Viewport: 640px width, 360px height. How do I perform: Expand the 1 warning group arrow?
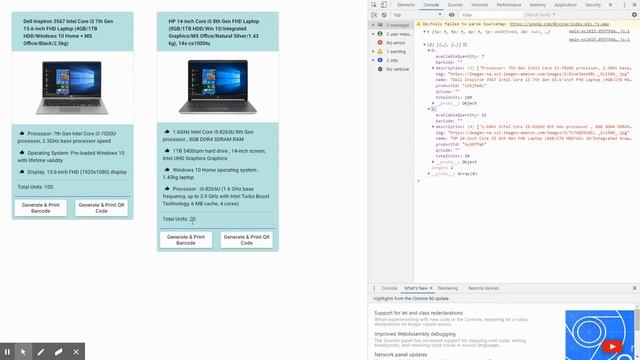pyautogui.click(x=373, y=51)
